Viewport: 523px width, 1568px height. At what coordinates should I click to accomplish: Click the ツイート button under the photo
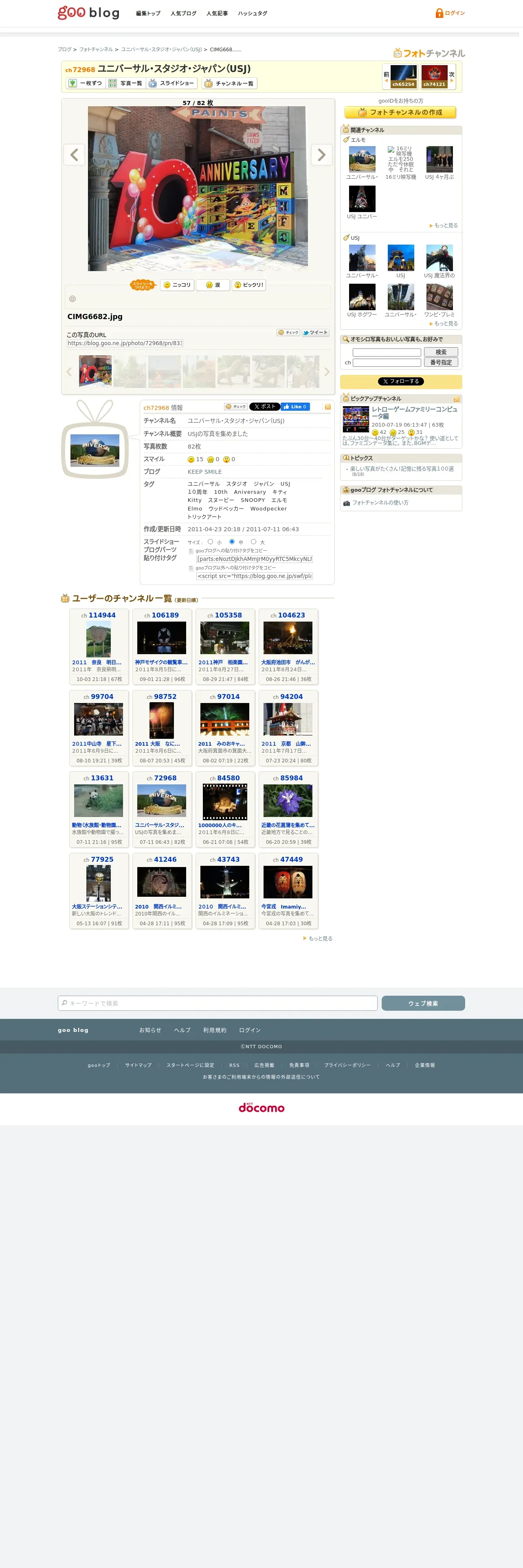(x=315, y=332)
